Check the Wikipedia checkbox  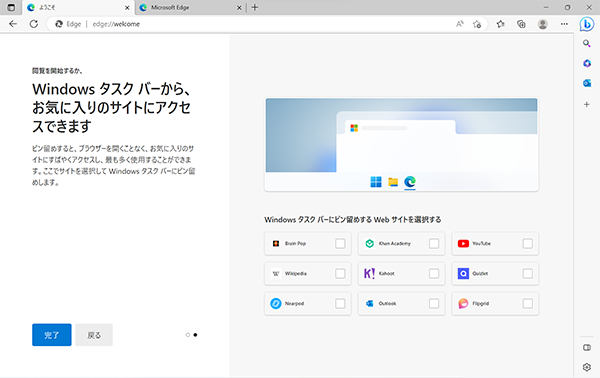pyautogui.click(x=340, y=274)
